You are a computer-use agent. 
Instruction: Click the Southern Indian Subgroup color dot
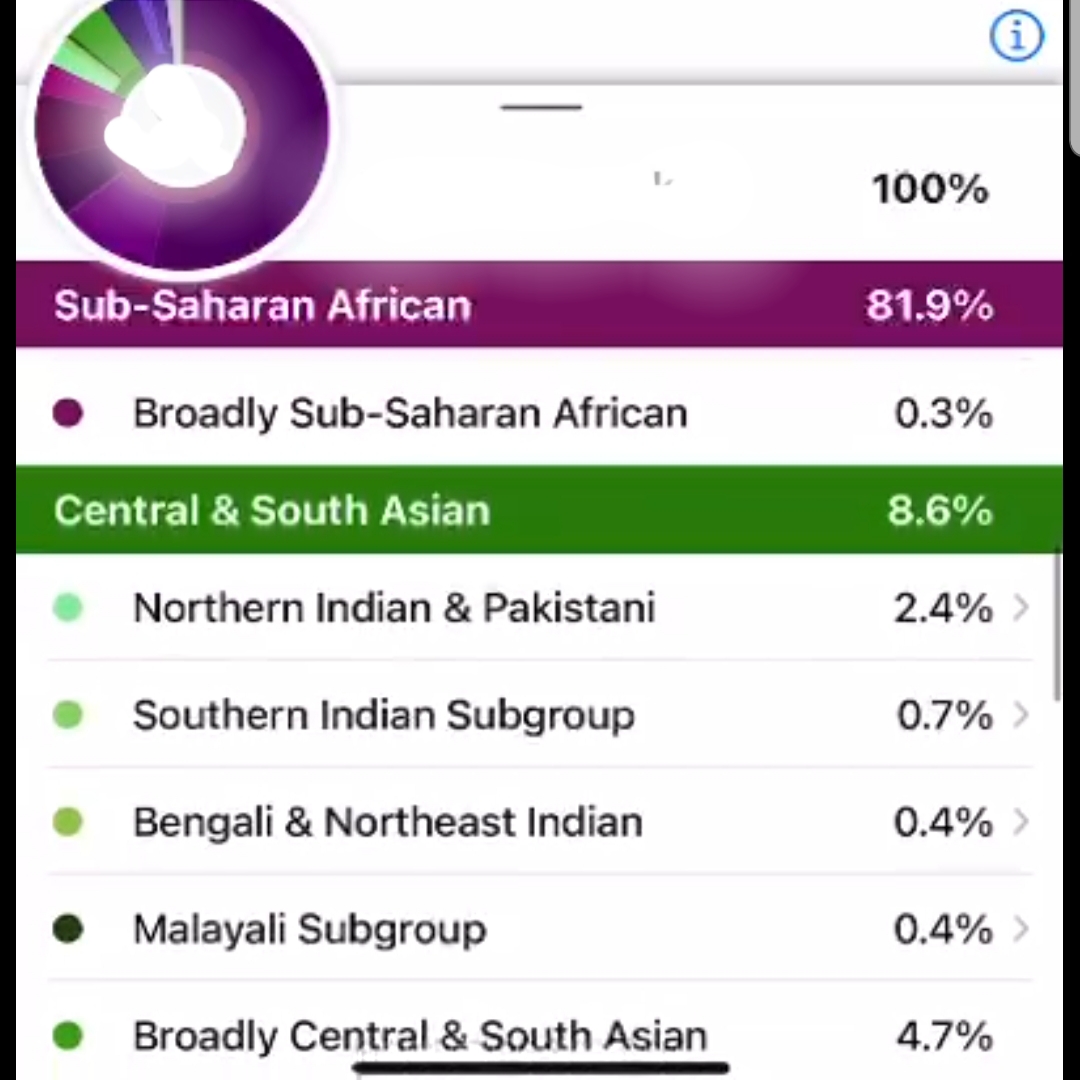pyautogui.click(x=68, y=714)
